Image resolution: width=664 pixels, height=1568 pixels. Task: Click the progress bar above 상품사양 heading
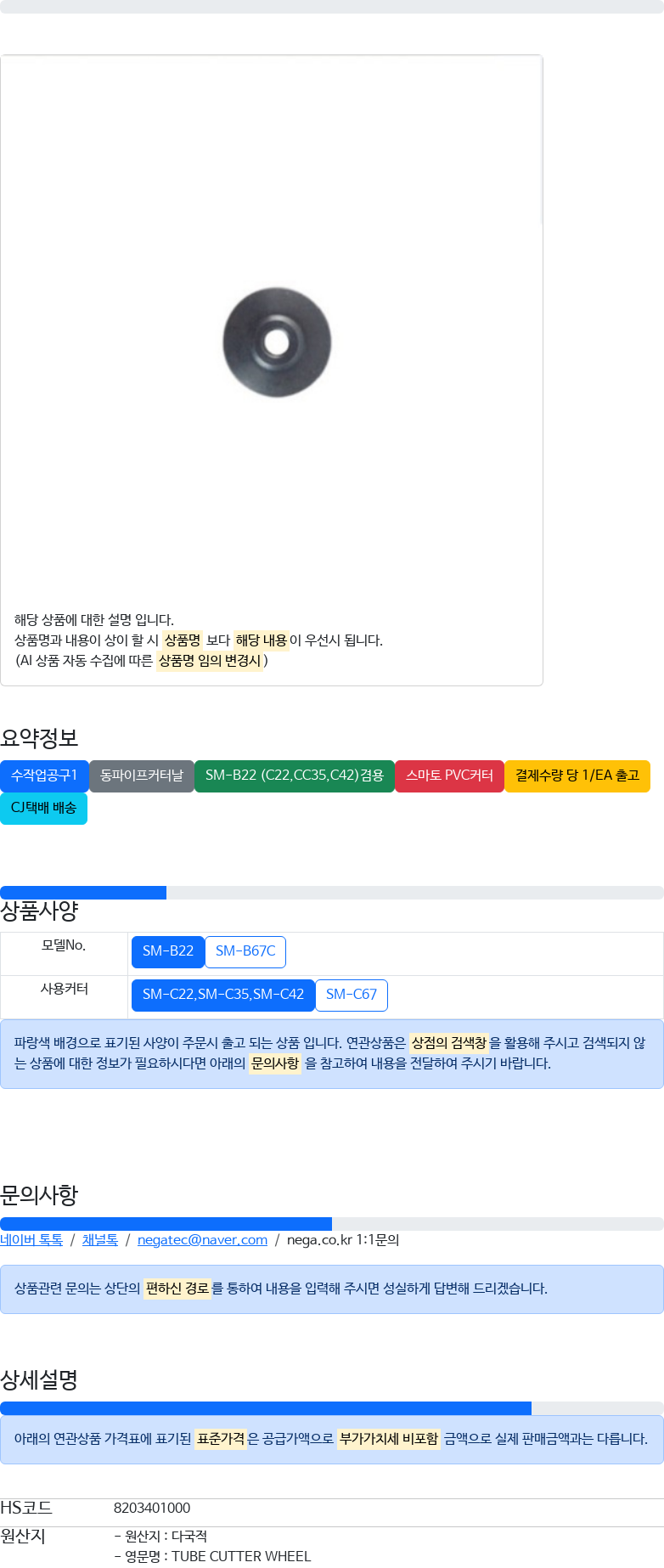[331, 893]
